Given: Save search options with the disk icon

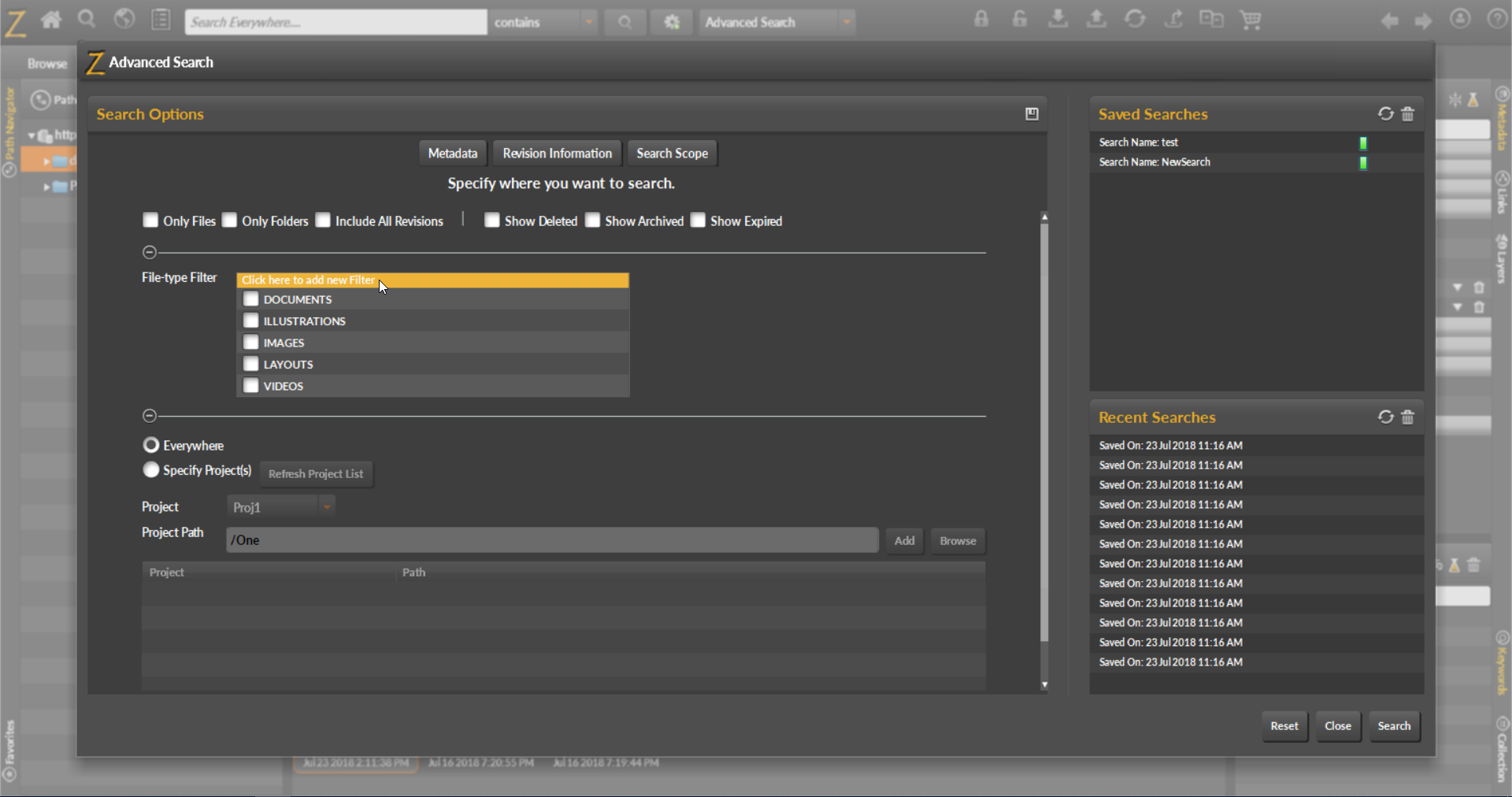Looking at the screenshot, I should coord(1032,114).
